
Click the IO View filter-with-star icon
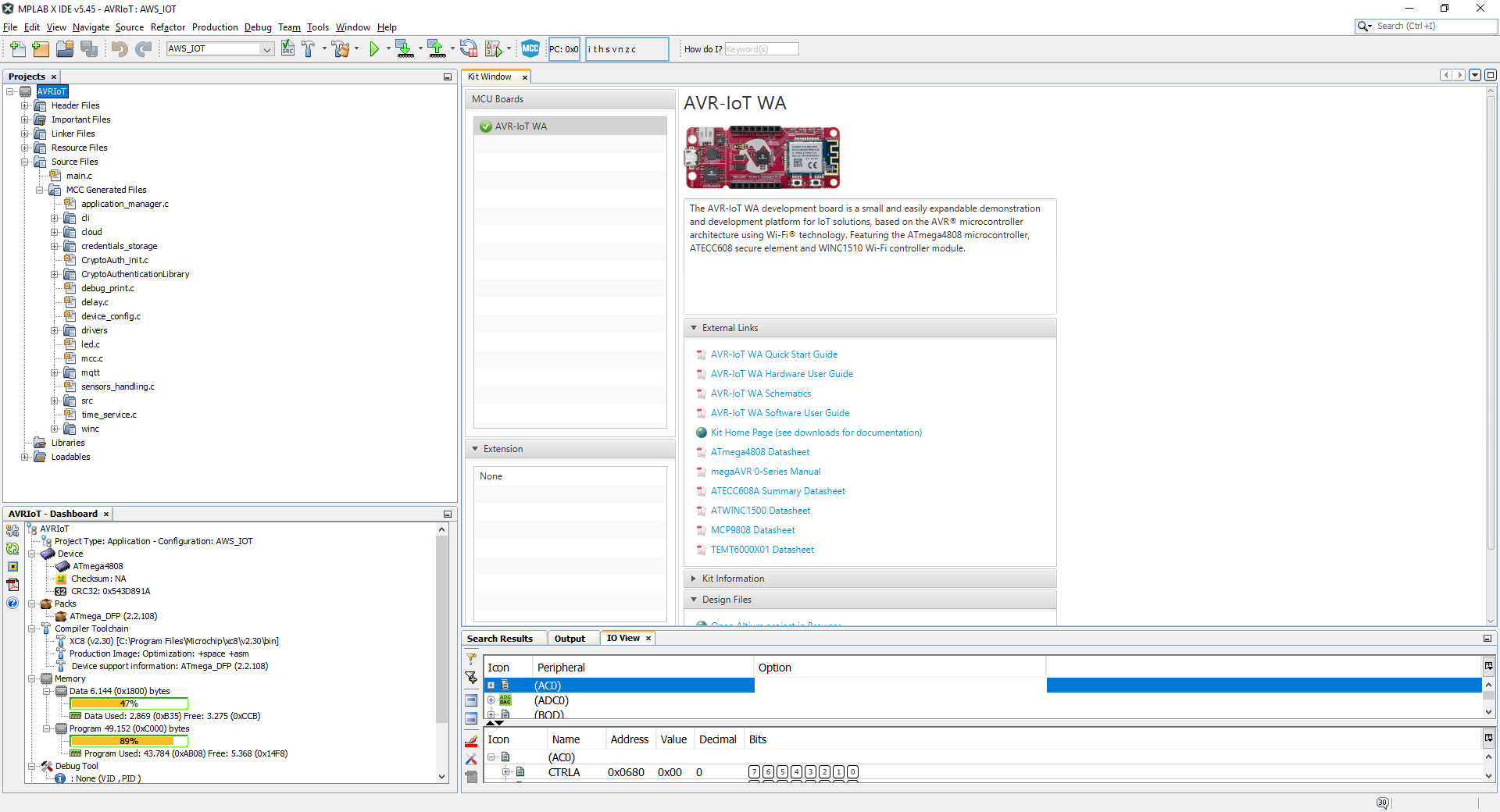pyautogui.click(x=471, y=678)
